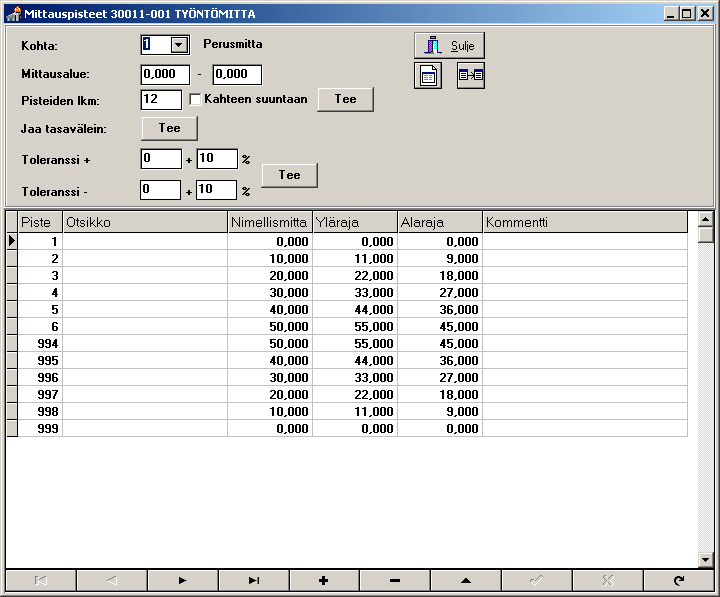Image resolution: width=720 pixels, height=597 pixels.
Task: Click the Sulje close-door button
Action: click(x=449, y=45)
